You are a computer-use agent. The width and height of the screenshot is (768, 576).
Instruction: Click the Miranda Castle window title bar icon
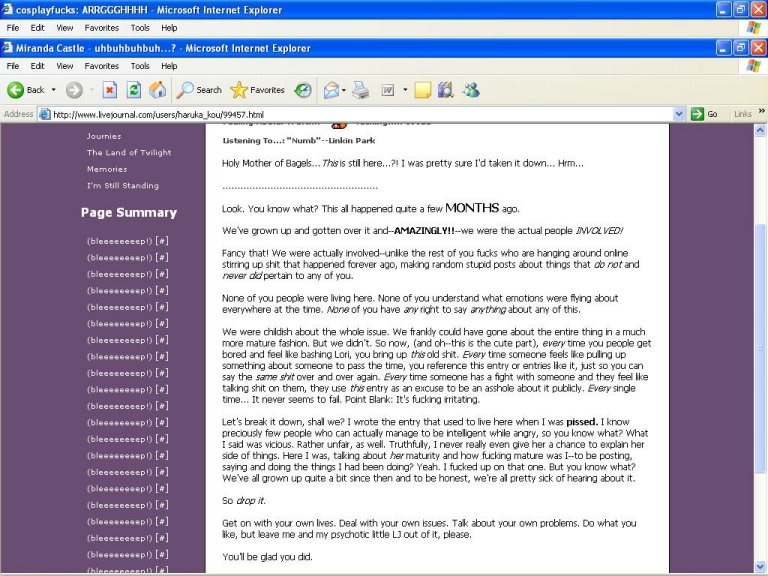click(x=7, y=48)
